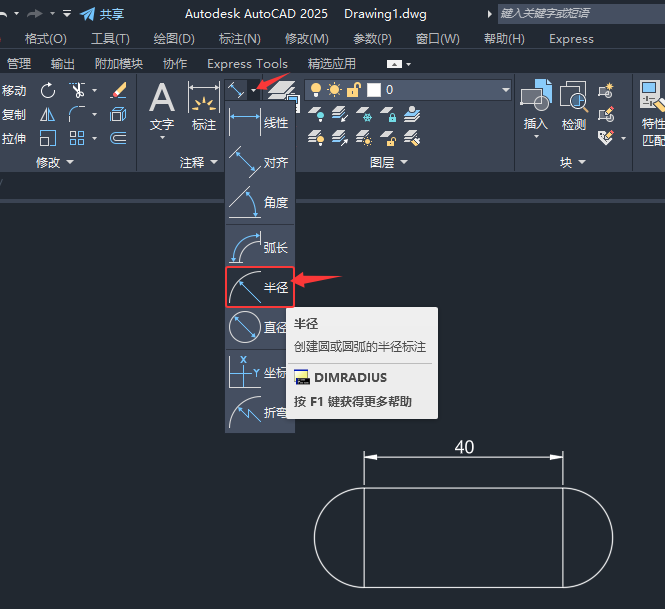
Task: Click the 特性匹配 match properties icon
Action: click(653, 113)
